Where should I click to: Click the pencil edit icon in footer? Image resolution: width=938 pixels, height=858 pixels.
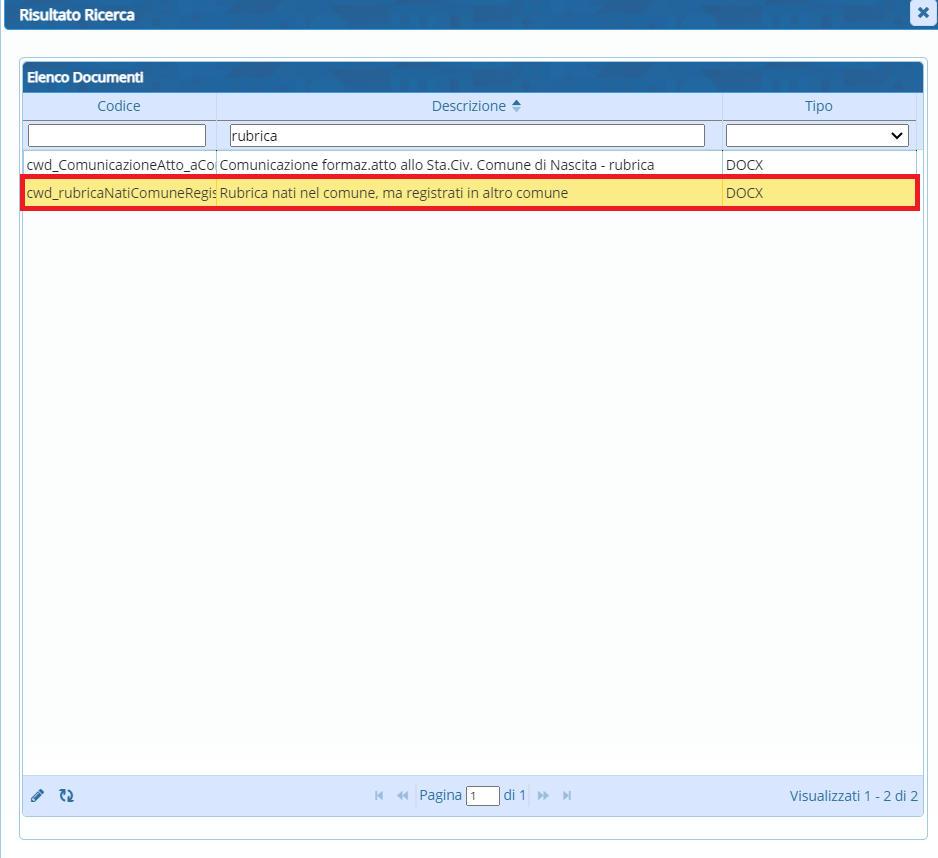point(37,795)
